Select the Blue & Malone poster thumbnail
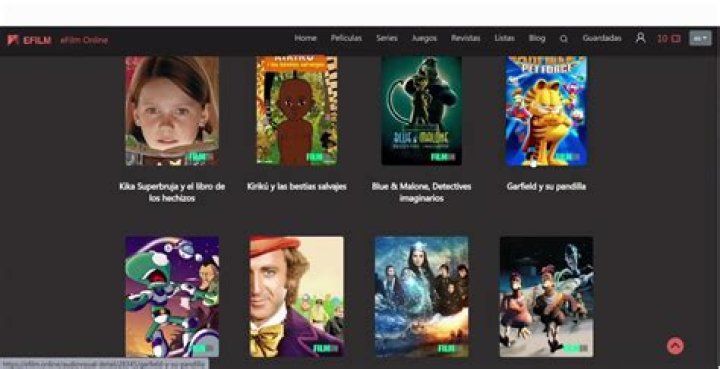The height and width of the screenshot is (369, 720). [422, 111]
